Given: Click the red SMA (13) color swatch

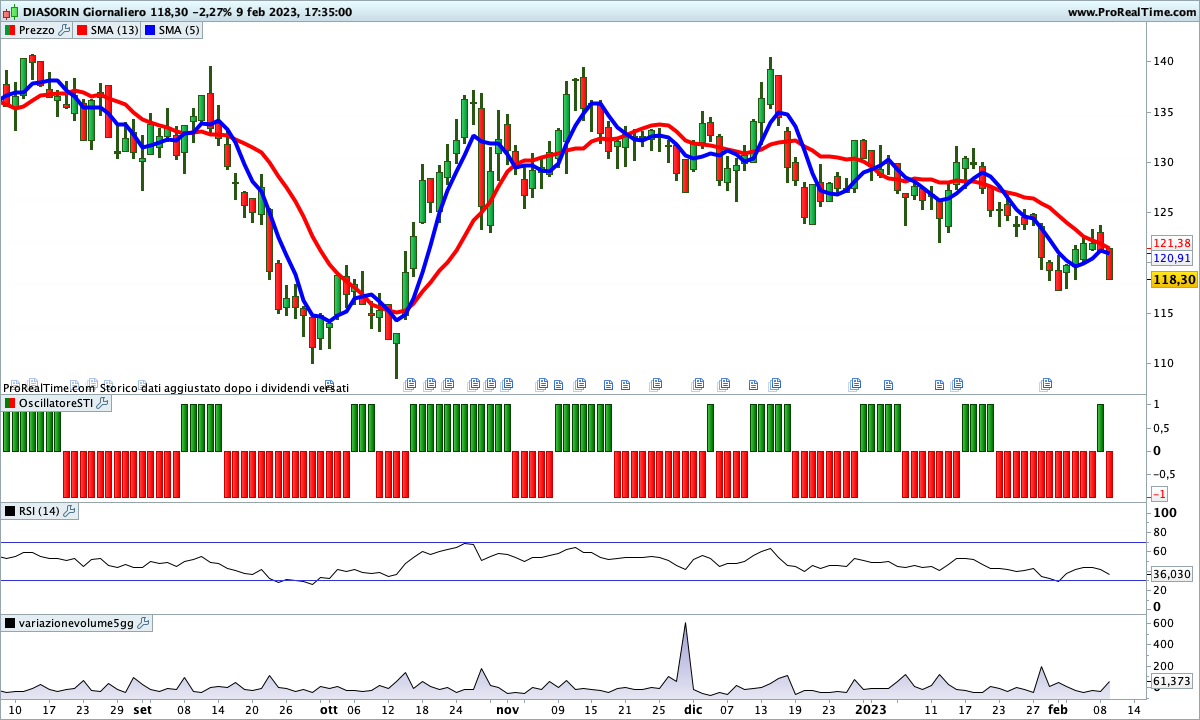Looking at the screenshot, I should tap(83, 30).
